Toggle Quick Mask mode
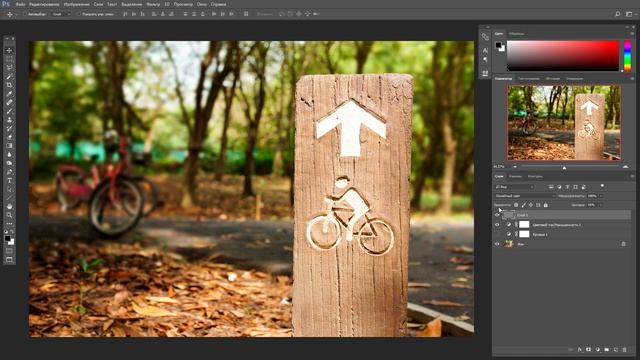 tap(9, 251)
